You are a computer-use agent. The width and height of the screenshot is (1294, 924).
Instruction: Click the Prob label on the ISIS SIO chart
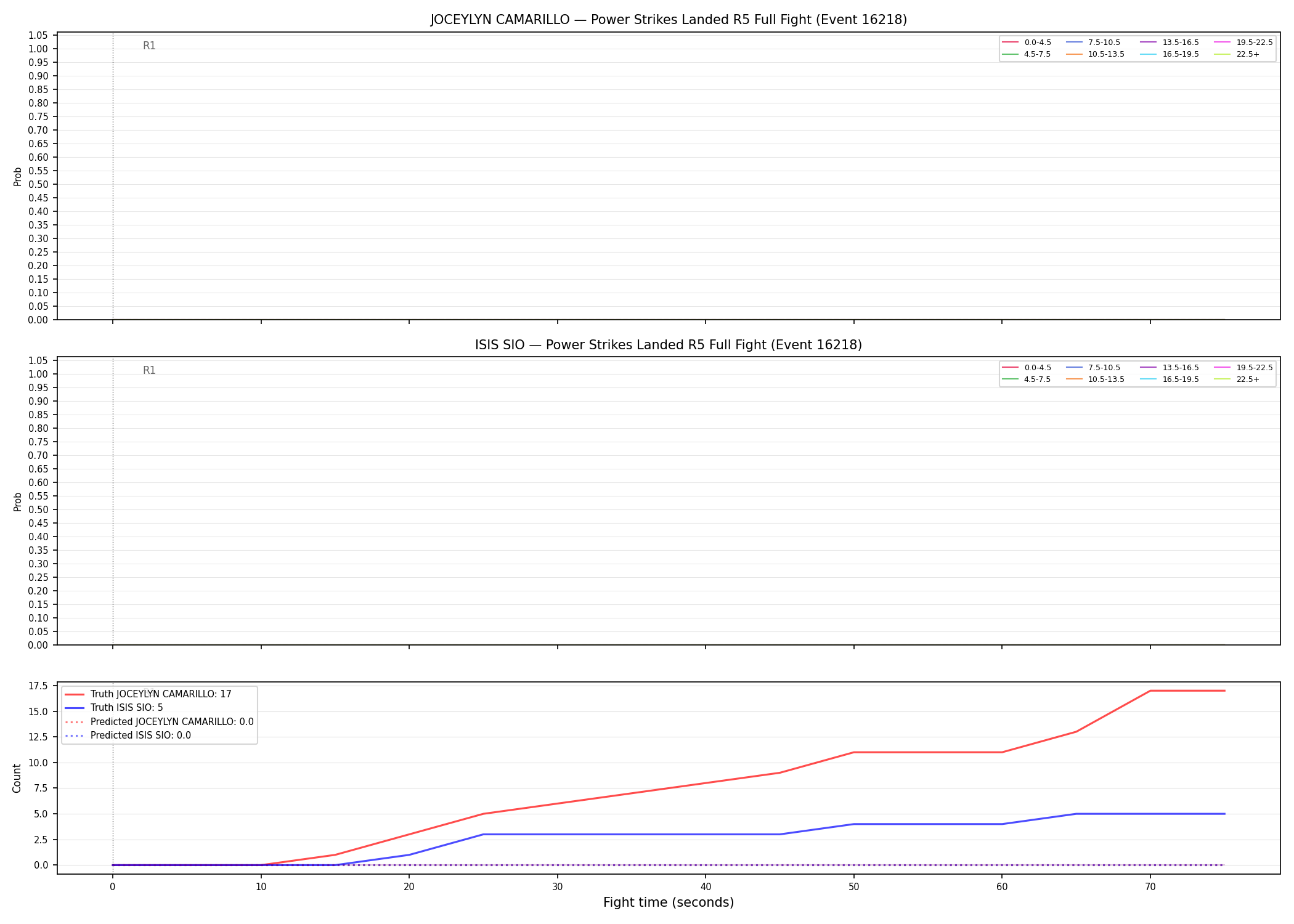click(18, 501)
